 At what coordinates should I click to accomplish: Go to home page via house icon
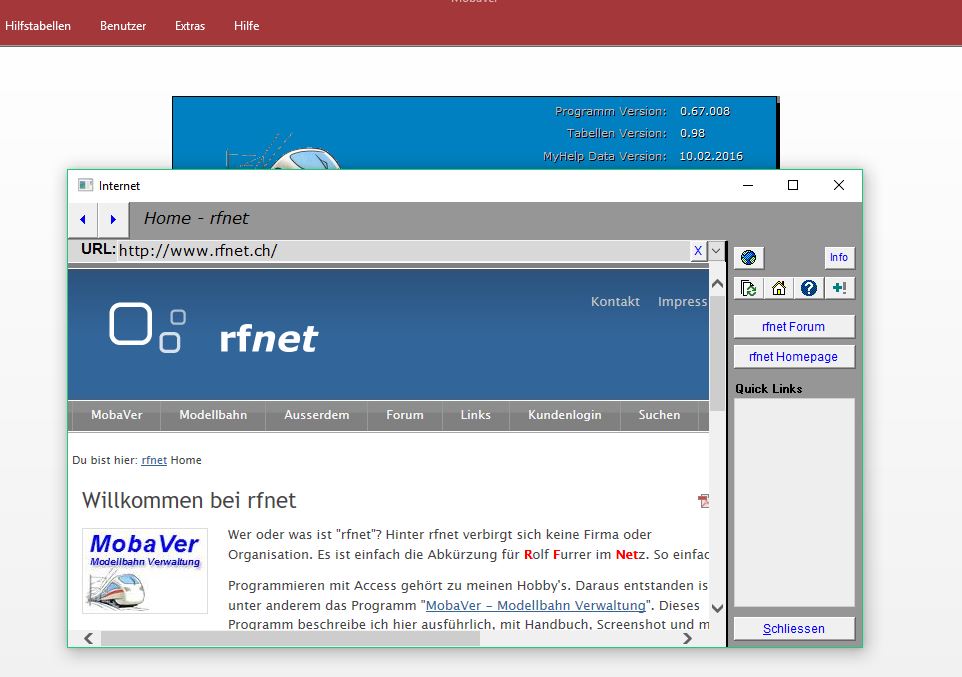(x=779, y=288)
